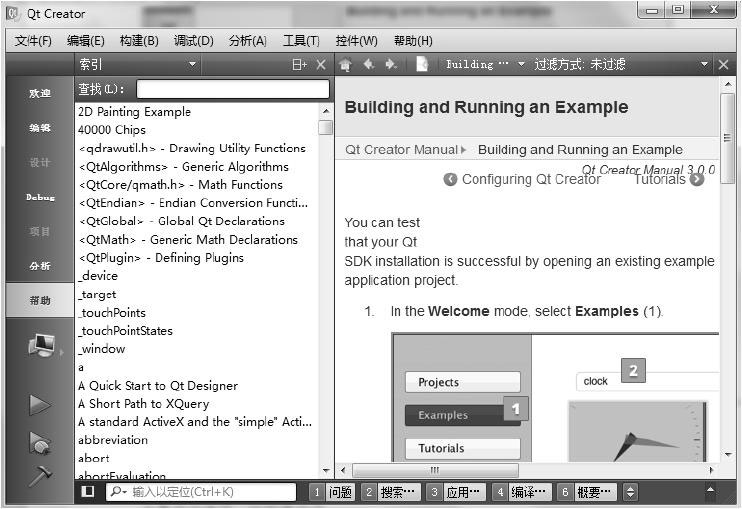Toggle the 1 问题 output pane
Image resolution: width=742 pixels, height=509 pixels.
pos(332,492)
